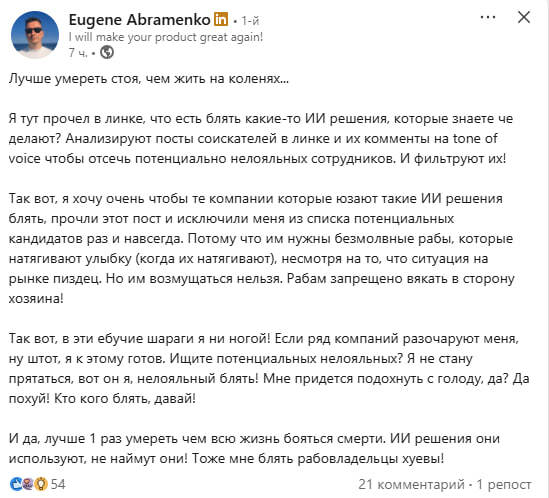Dismiss the post with the X icon

point(524,17)
